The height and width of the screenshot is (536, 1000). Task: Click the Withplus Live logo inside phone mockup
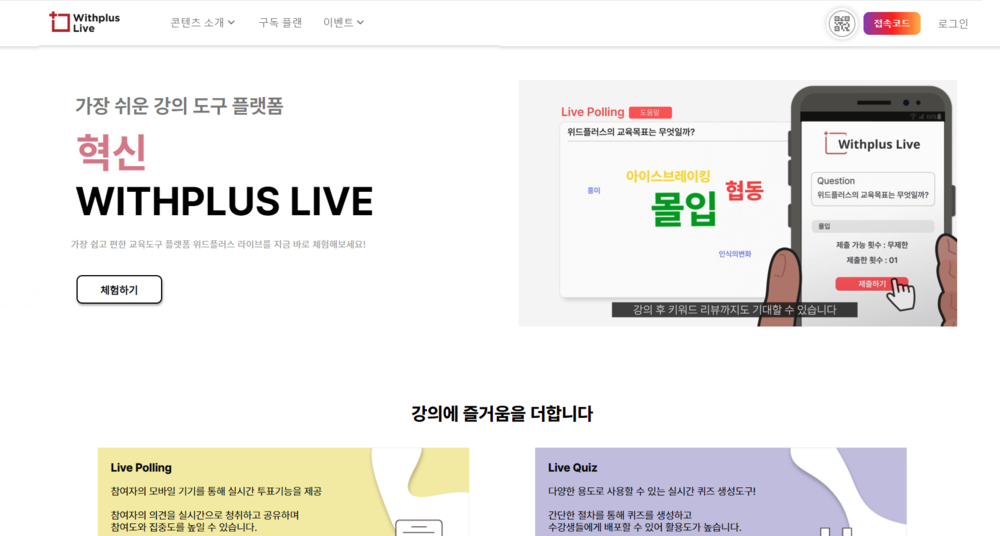[872, 144]
